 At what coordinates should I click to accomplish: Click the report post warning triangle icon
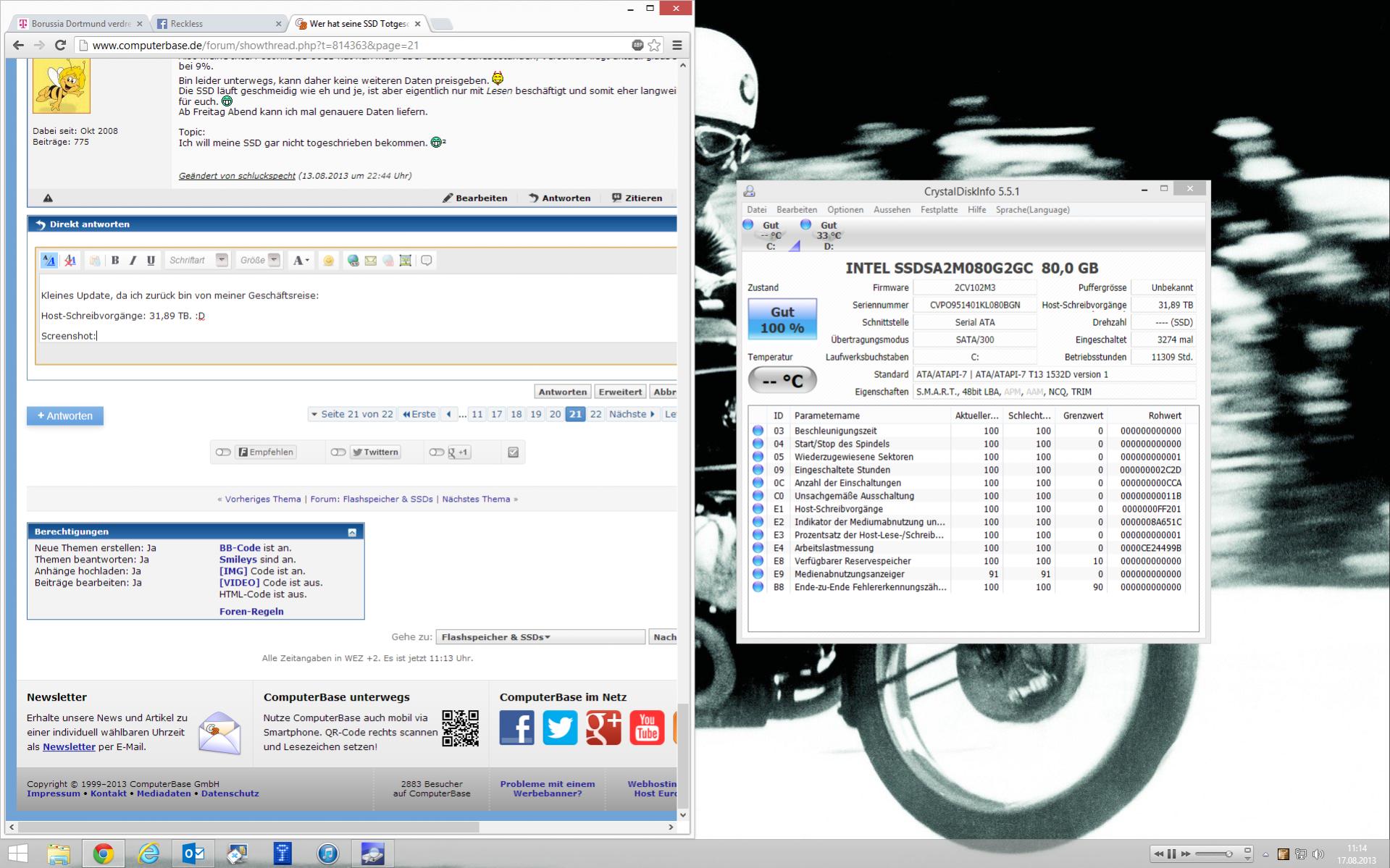click(x=48, y=198)
